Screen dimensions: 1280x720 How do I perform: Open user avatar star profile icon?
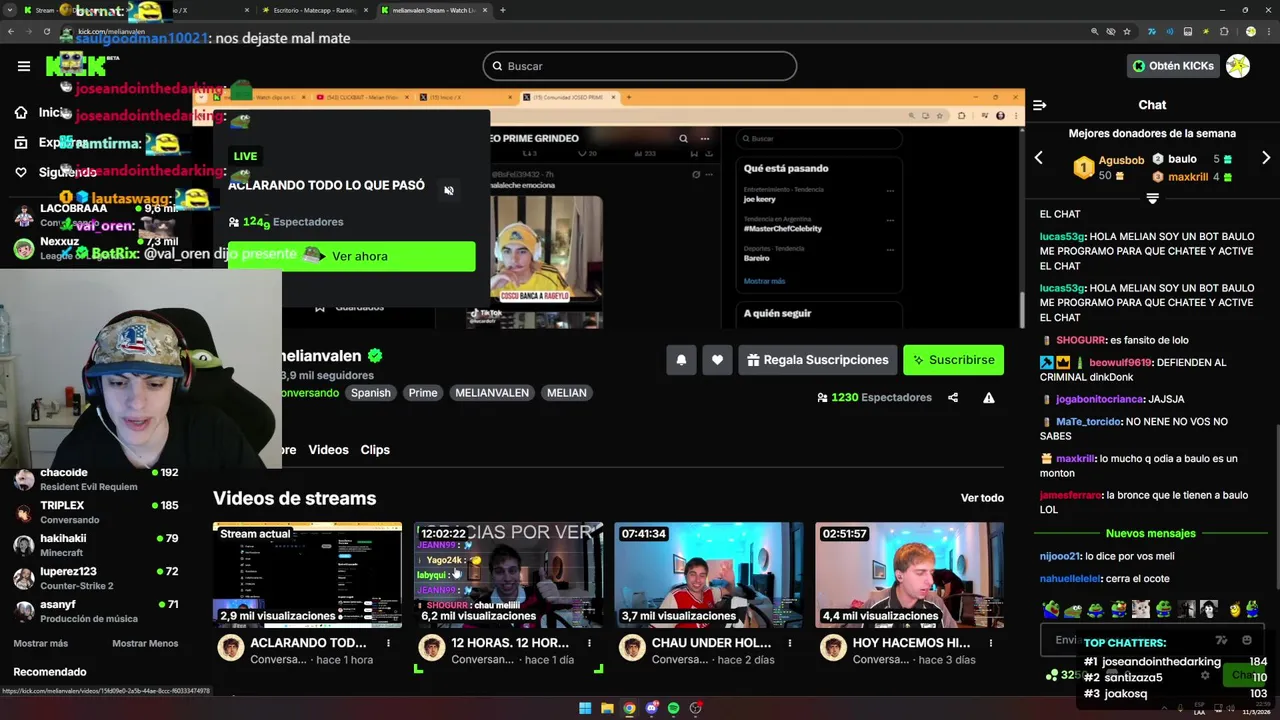pyautogui.click(x=1238, y=66)
